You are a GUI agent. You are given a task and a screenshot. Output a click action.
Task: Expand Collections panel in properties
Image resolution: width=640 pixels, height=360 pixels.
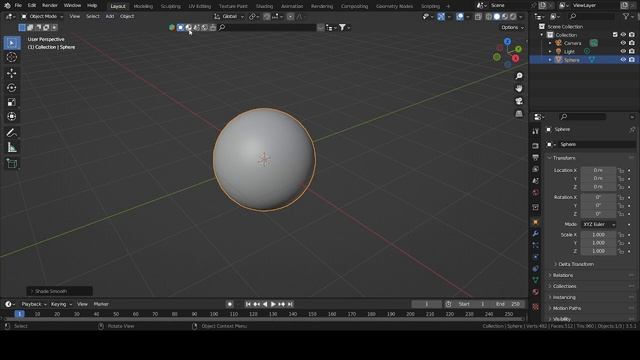[564, 286]
